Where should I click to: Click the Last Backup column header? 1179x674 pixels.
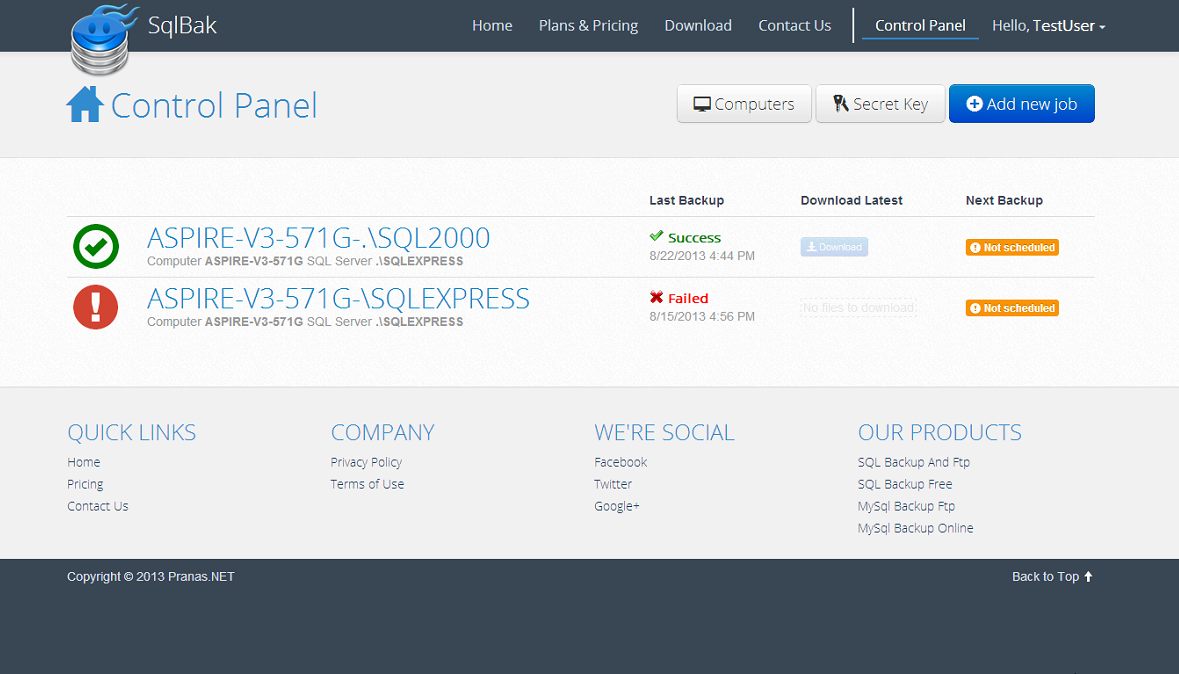tap(686, 200)
